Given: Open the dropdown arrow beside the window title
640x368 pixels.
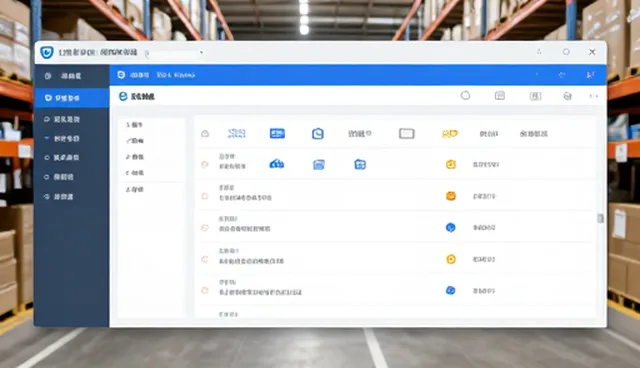Looking at the screenshot, I should 201,52.
